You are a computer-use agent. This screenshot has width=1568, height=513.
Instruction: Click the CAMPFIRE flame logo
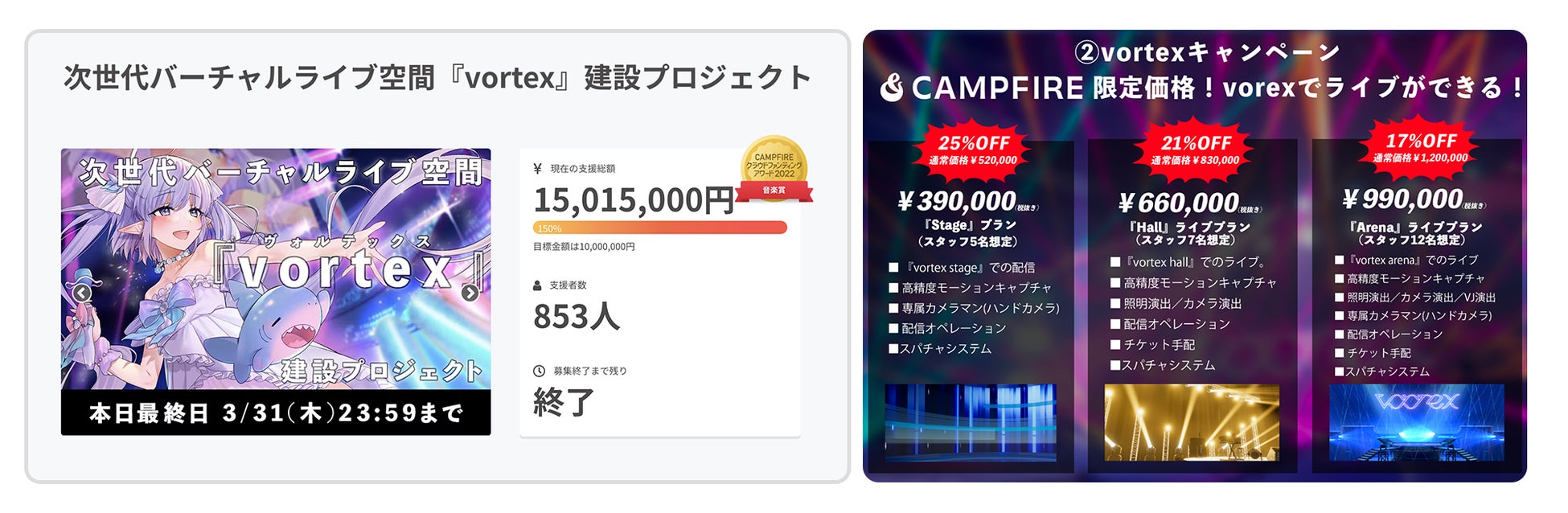(891, 88)
